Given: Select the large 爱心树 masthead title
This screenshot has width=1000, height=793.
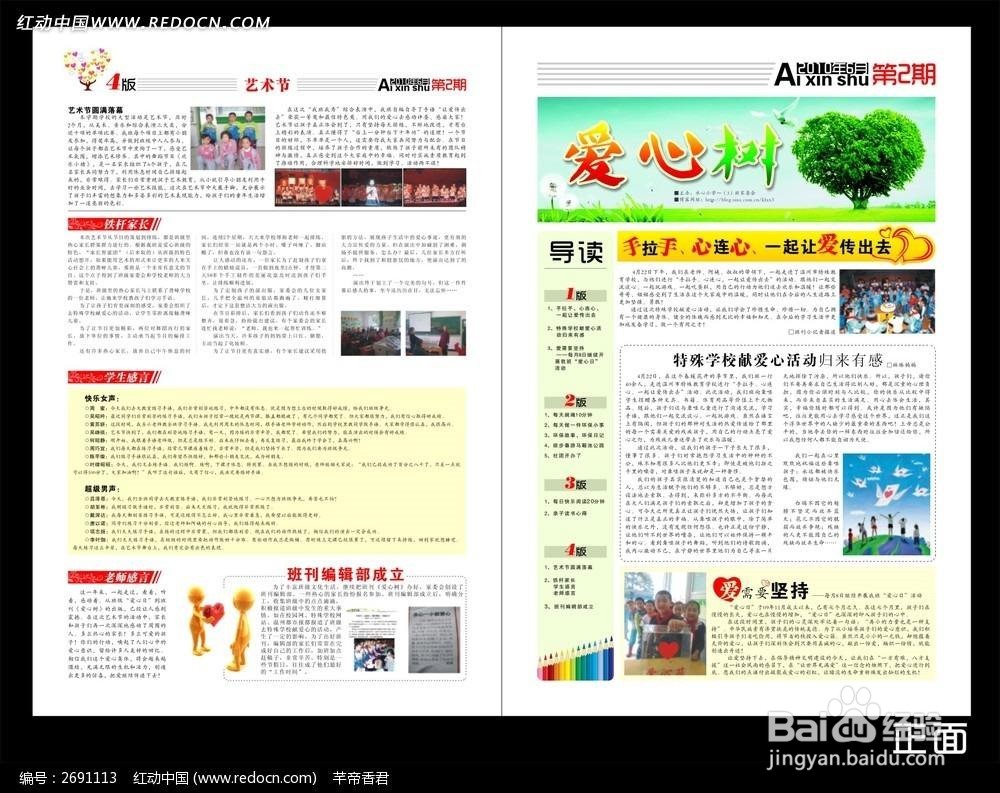Looking at the screenshot, I should pos(673,156).
